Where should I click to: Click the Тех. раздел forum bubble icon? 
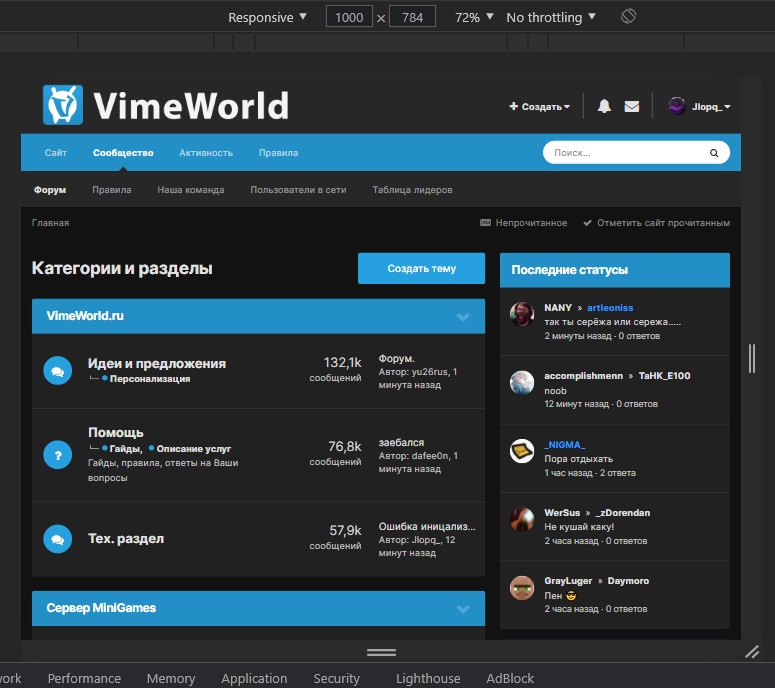[x=58, y=539]
